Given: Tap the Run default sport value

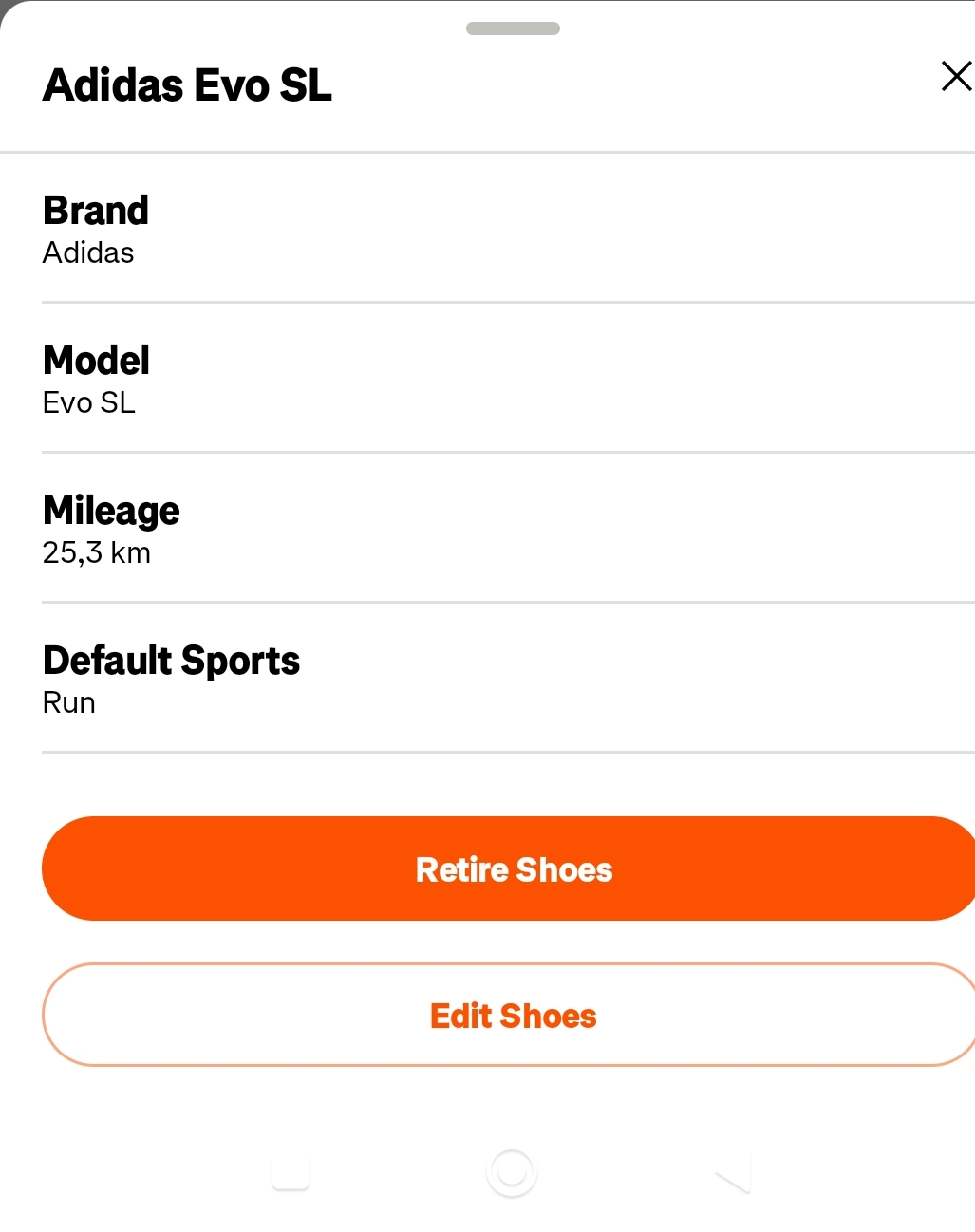Looking at the screenshot, I should 69,702.
